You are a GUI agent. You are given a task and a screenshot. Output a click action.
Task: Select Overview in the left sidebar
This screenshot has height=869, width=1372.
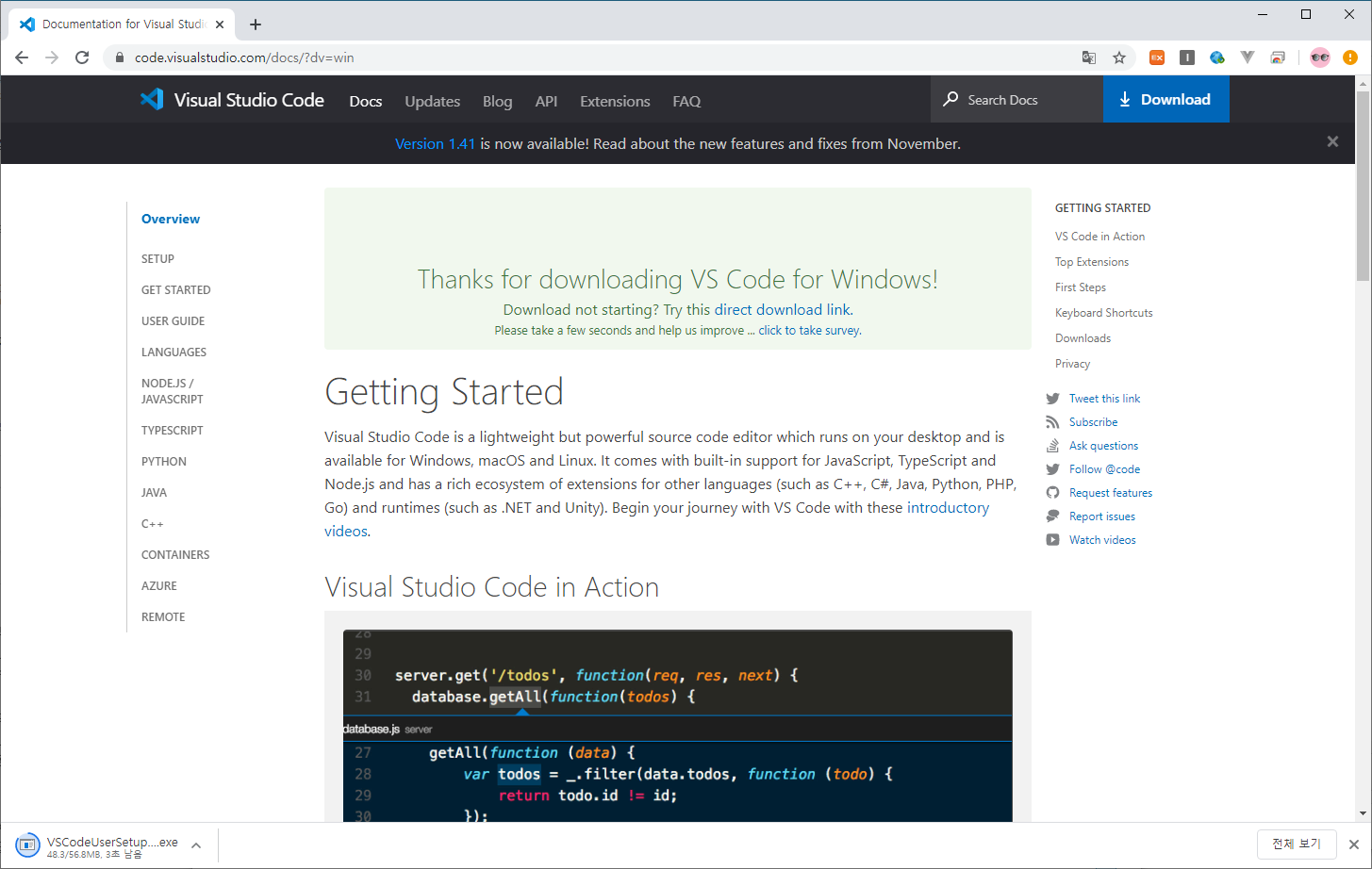click(x=171, y=219)
